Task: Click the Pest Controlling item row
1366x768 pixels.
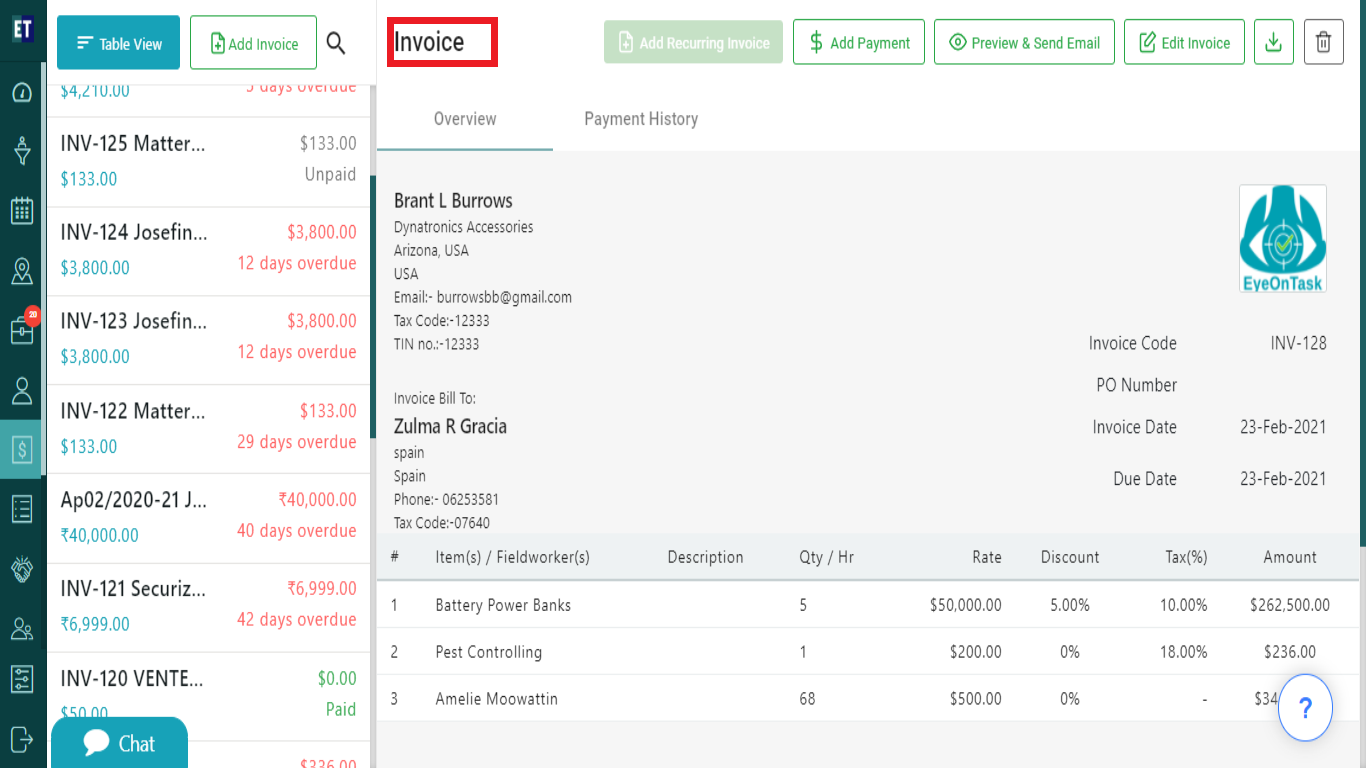Action: click(867, 652)
